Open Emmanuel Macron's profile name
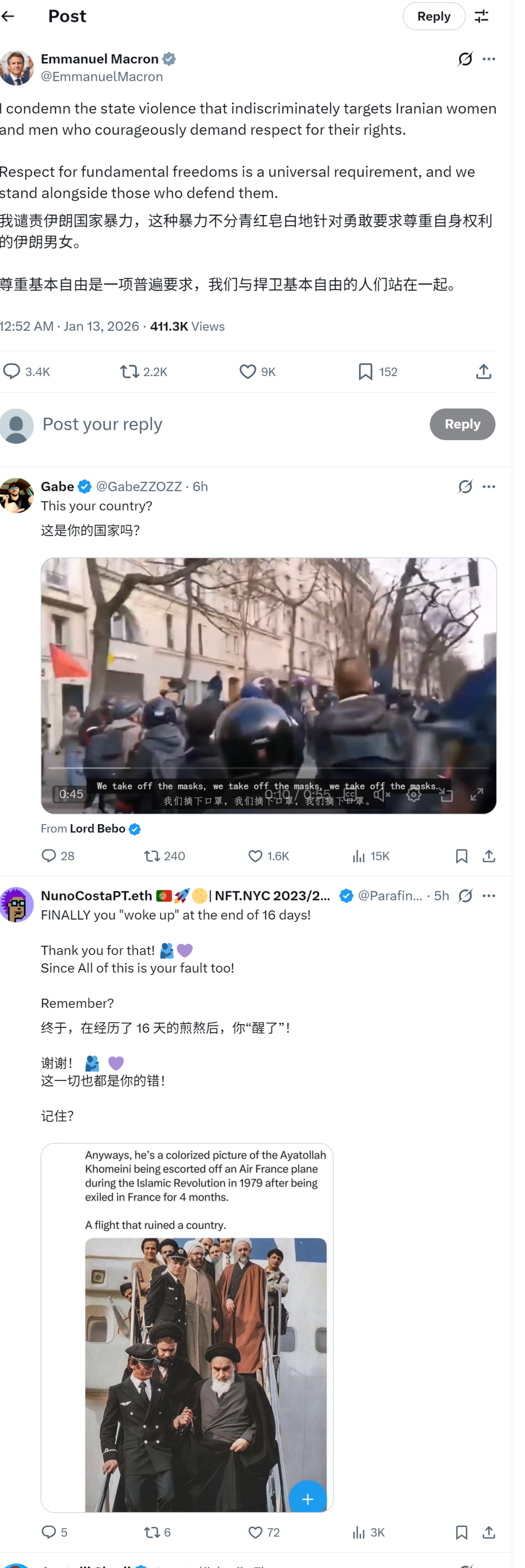 [x=100, y=59]
